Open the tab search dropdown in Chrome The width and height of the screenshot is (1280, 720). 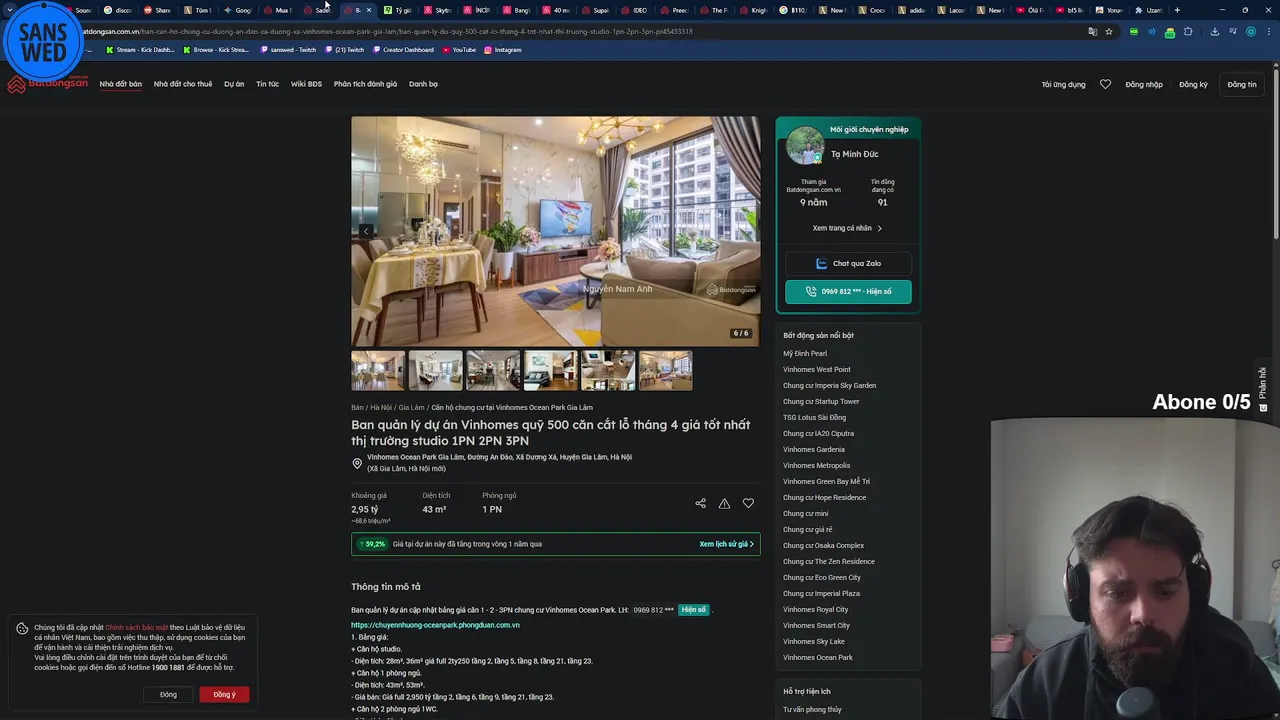pos(9,10)
